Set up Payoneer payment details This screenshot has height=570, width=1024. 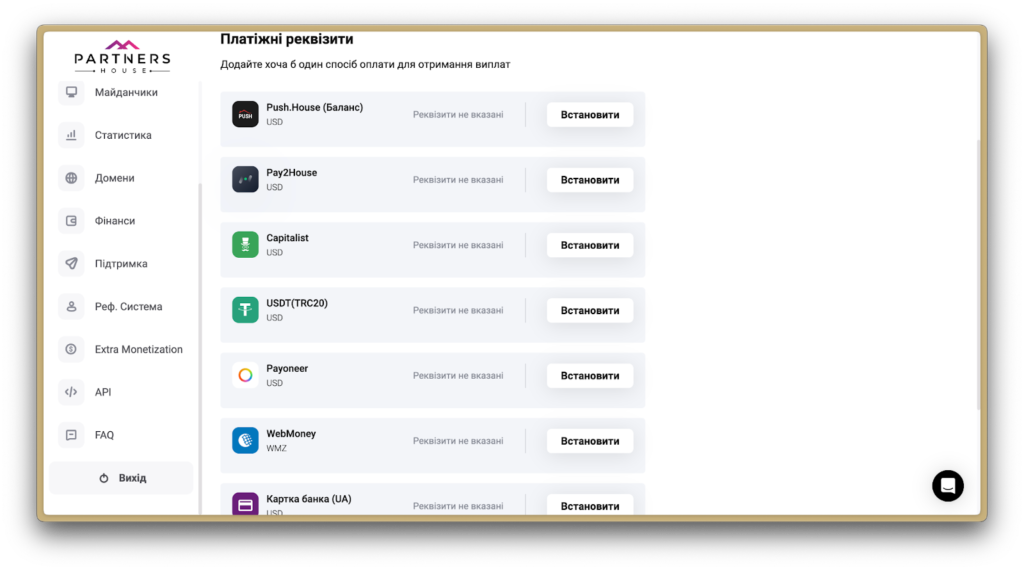[x=590, y=376]
